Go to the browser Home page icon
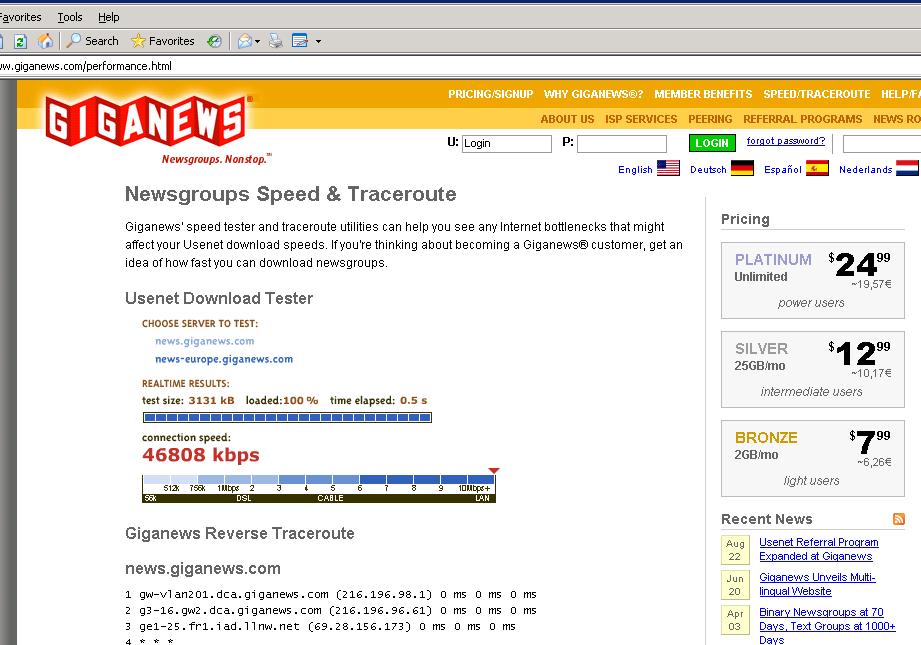The width and height of the screenshot is (921, 645). [x=45, y=41]
